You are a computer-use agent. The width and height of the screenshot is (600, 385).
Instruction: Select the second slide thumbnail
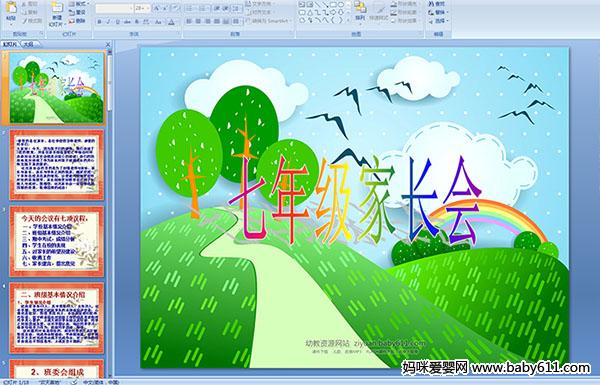(57, 165)
